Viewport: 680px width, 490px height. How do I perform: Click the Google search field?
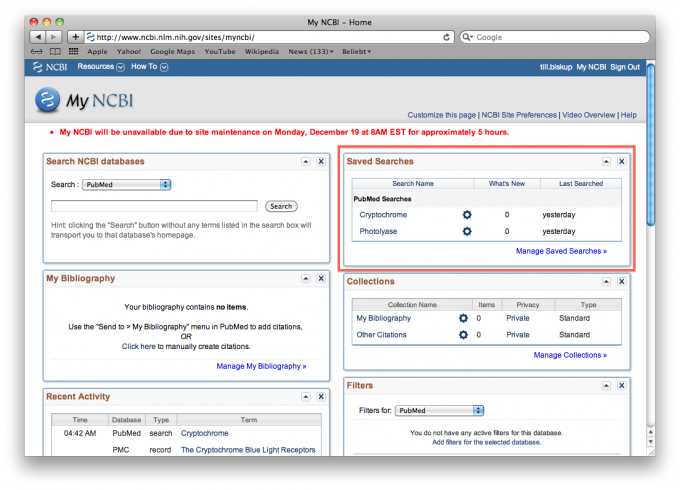[555, 37]
